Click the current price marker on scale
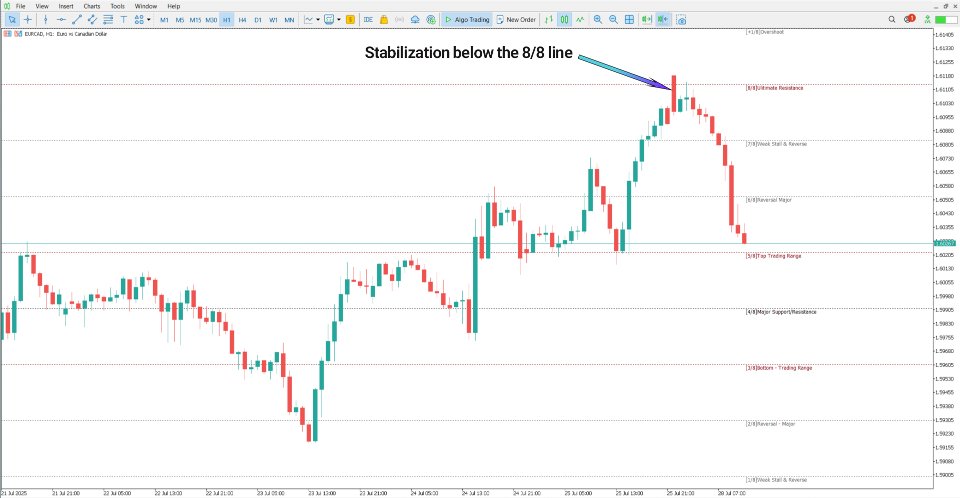Image resolution: width=960 pixels, height=498 pixels. [x=944, y=243]
